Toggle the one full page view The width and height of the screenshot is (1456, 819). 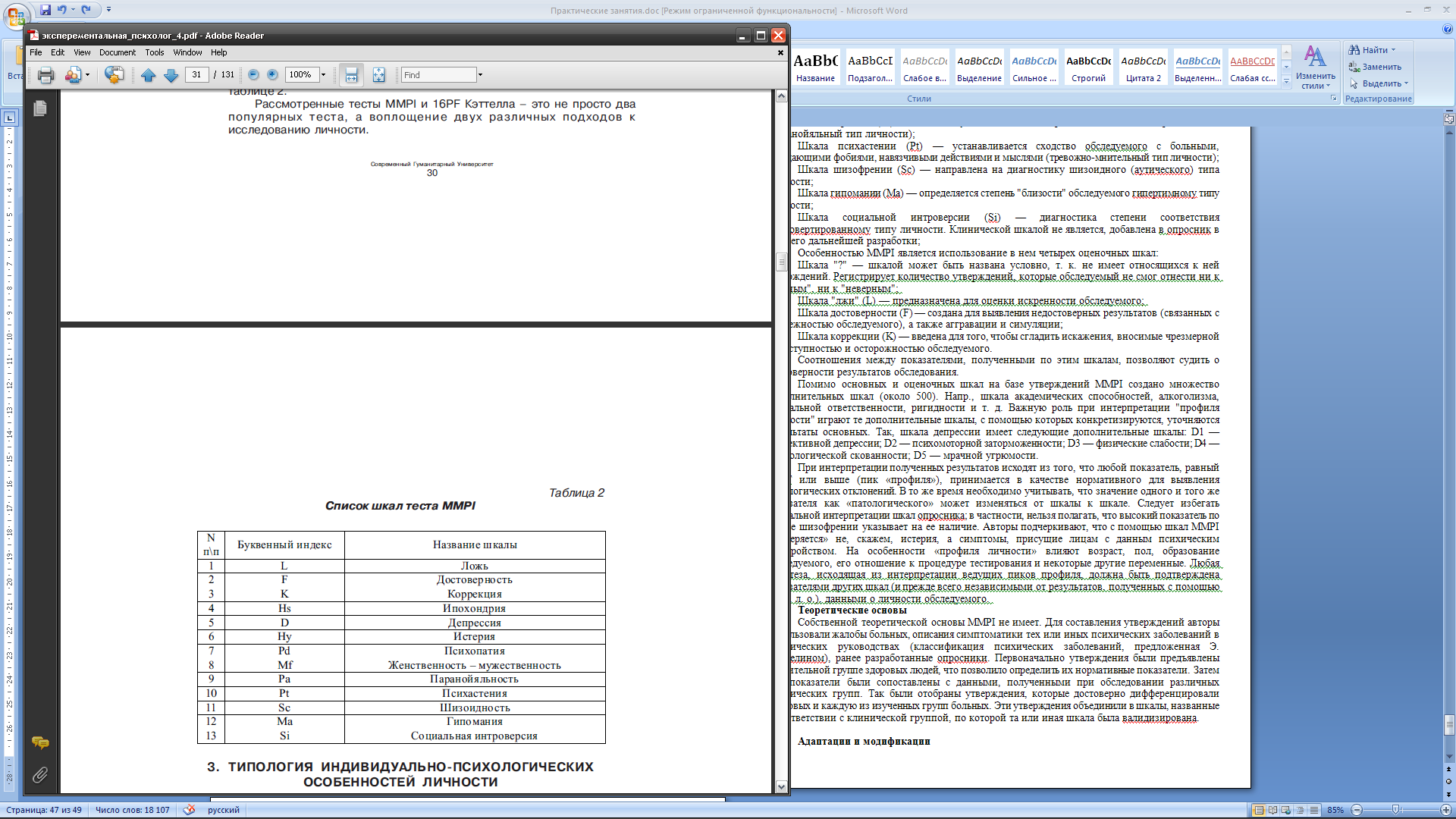378,75
